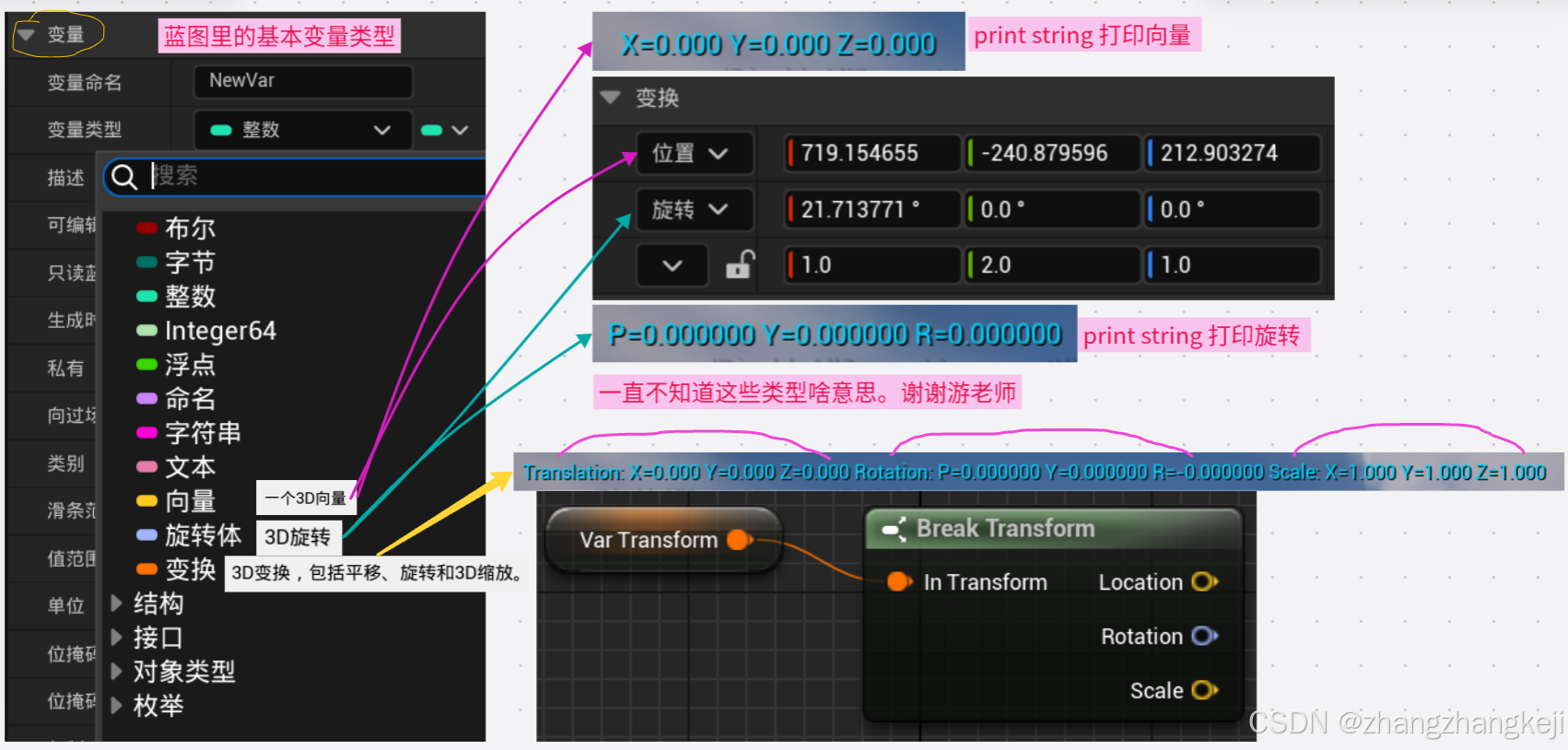Choose Integer64 from the type list

(x=220, y=330)
